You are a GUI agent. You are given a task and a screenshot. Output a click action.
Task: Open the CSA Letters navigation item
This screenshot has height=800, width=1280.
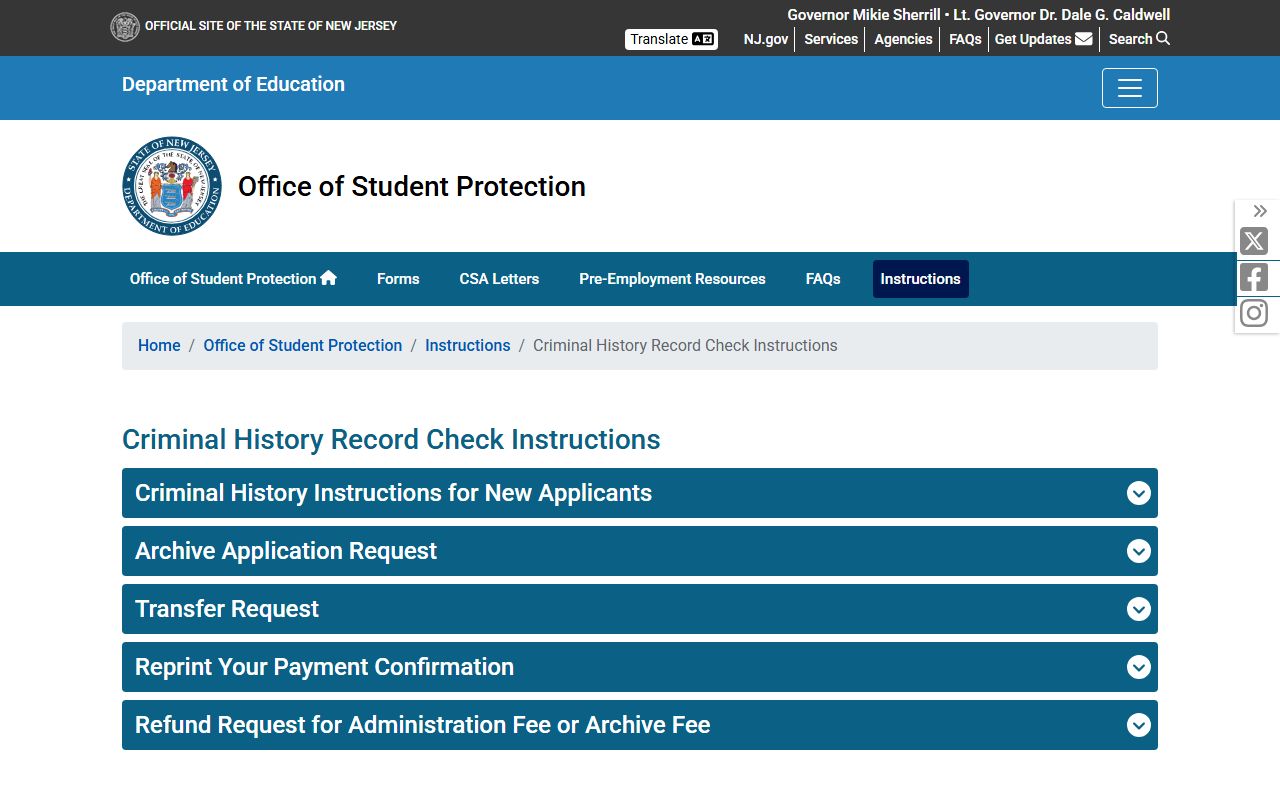point(499,279)
